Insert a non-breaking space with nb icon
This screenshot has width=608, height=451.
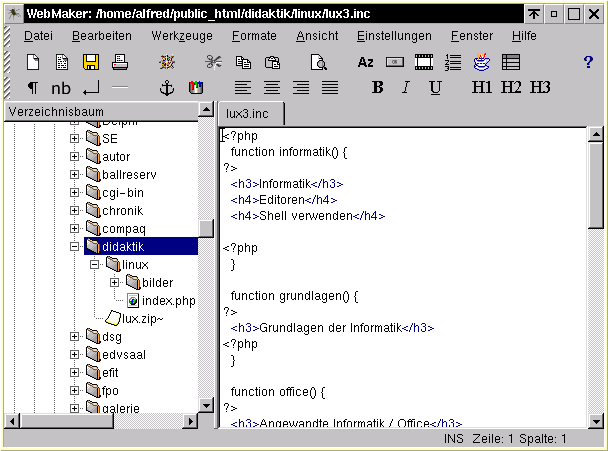coord(61,88)
